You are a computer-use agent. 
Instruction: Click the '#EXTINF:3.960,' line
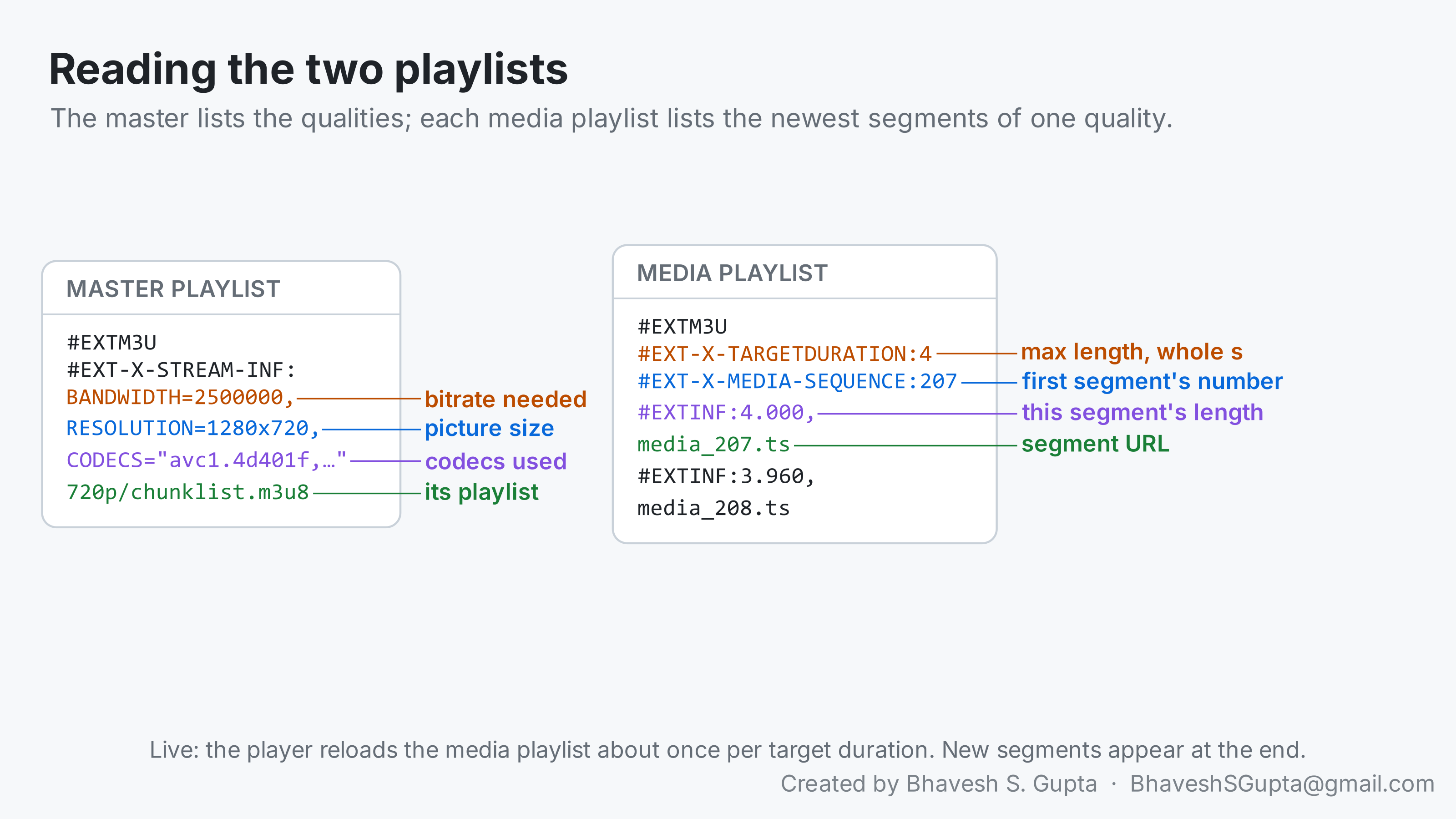(726, 476)
